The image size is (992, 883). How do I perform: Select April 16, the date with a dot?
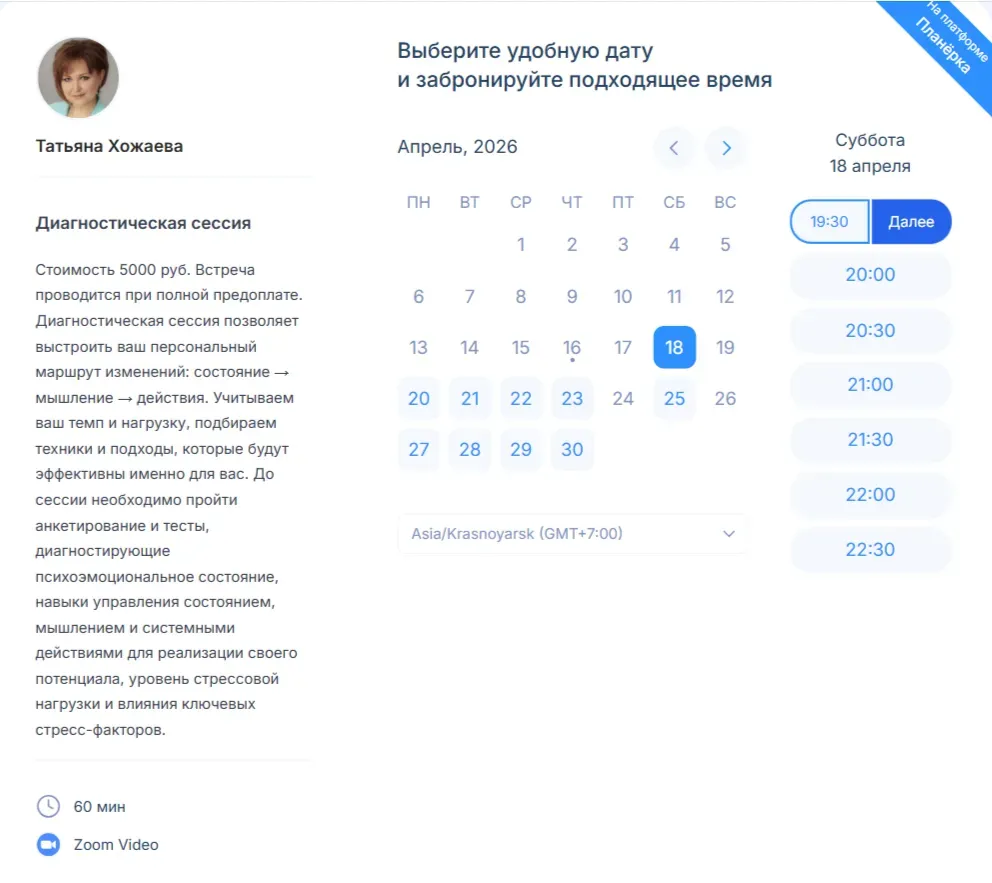pos(572,346)
